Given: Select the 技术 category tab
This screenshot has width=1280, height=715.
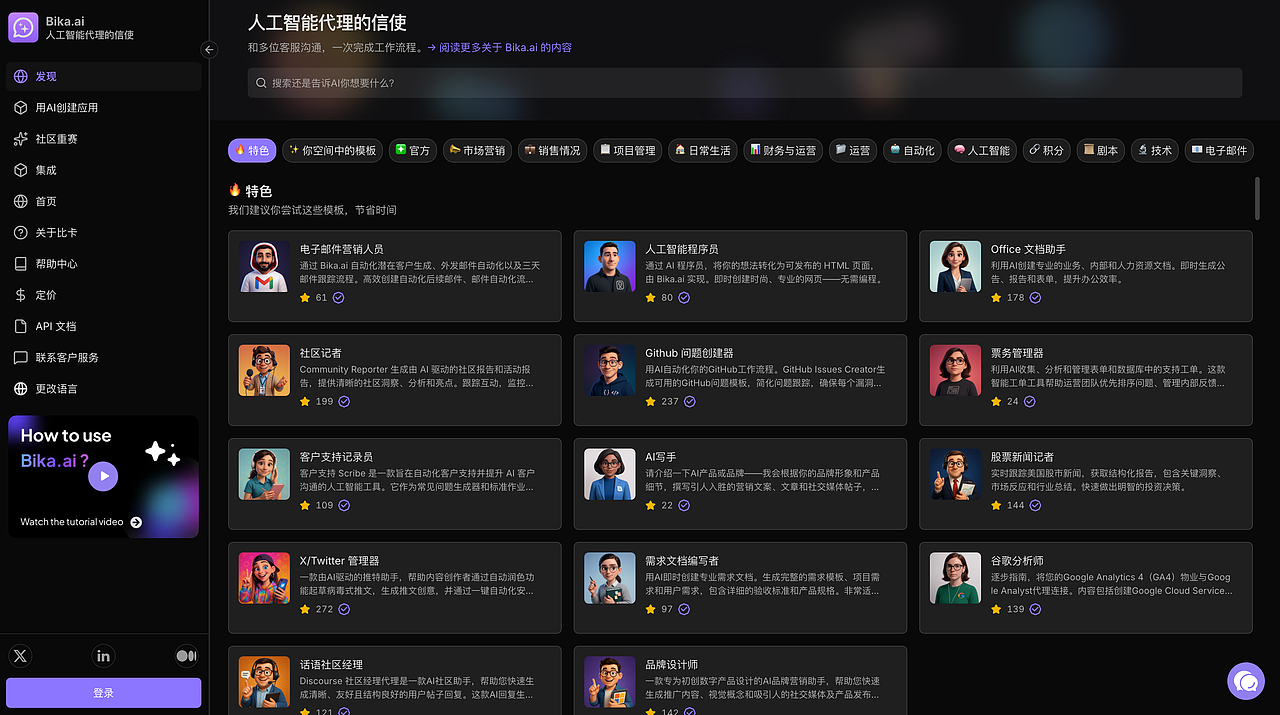Looking at the screenshot, I should pos(1155,150).
